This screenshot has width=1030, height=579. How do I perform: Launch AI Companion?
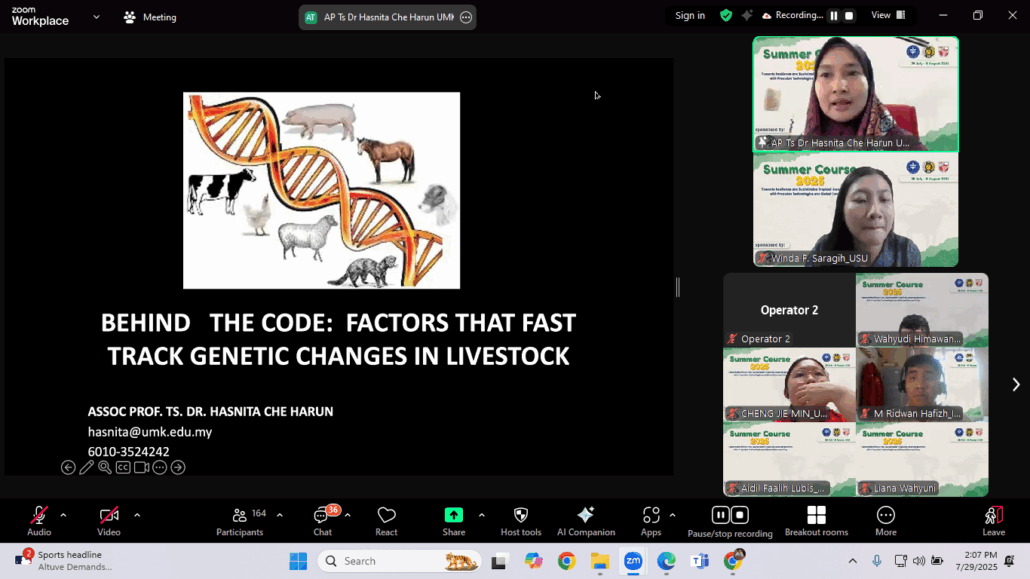pyautogui.click(x=585, y=518)
